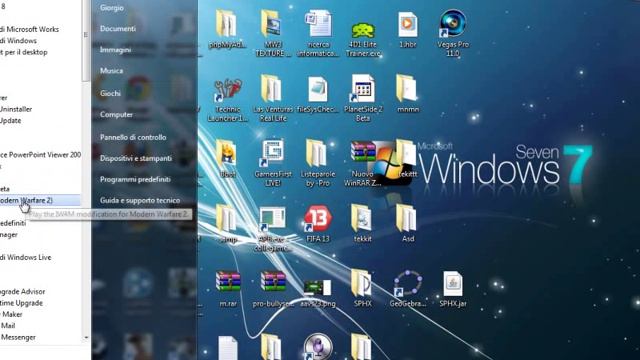Click the Mail program entry
This screenshot has height=360, width=640.
[x=8, y=326]
